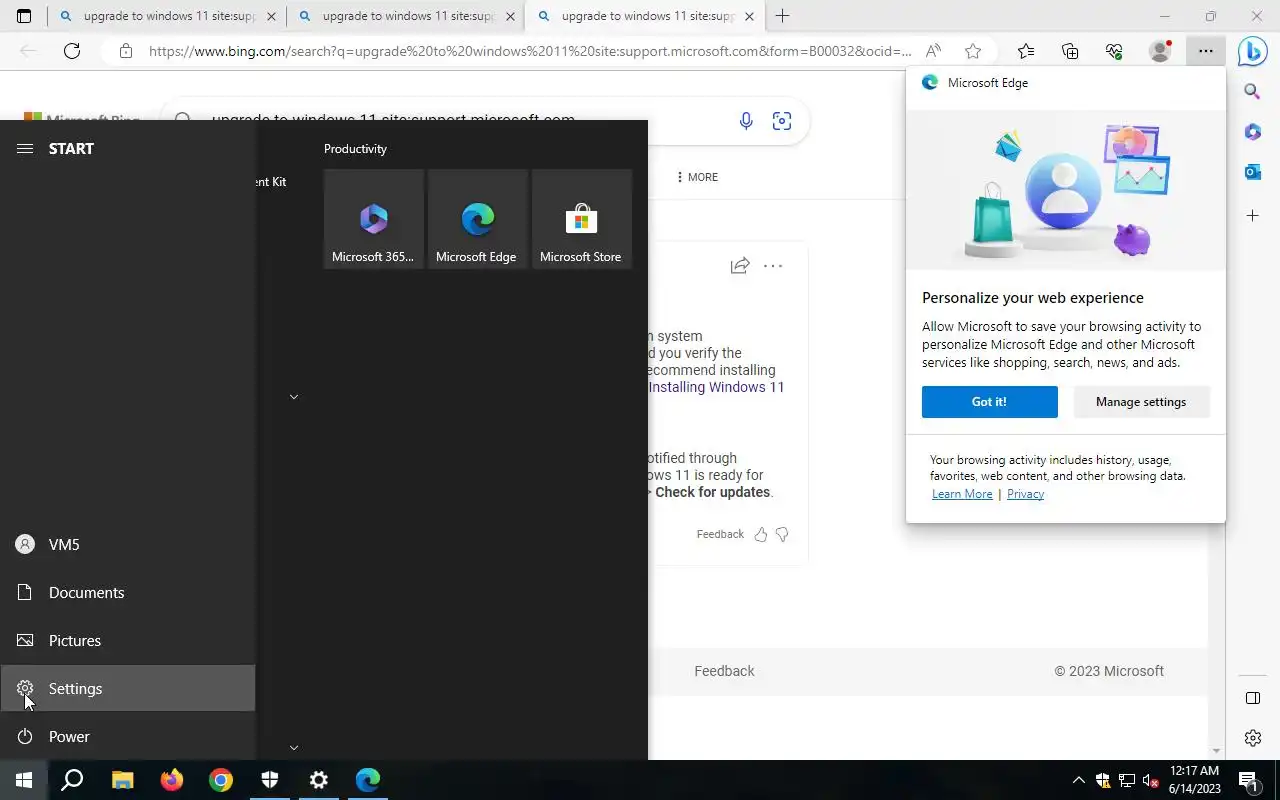This screenshot has width=1280, height=800.
Task: Open Windows Security from taskbar
Action: coord(269,780)
